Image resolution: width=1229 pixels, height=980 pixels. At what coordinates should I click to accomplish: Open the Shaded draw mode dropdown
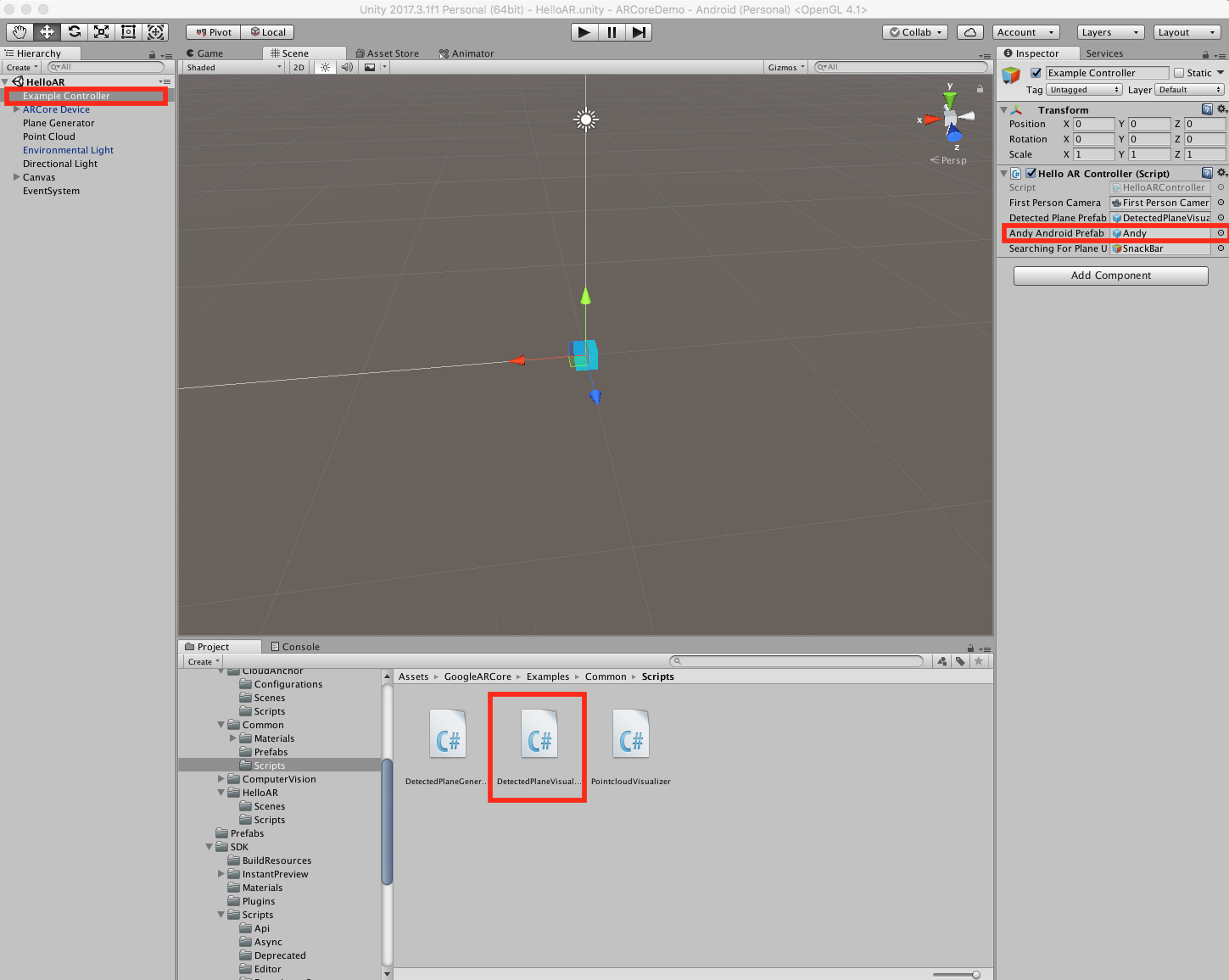233,67
